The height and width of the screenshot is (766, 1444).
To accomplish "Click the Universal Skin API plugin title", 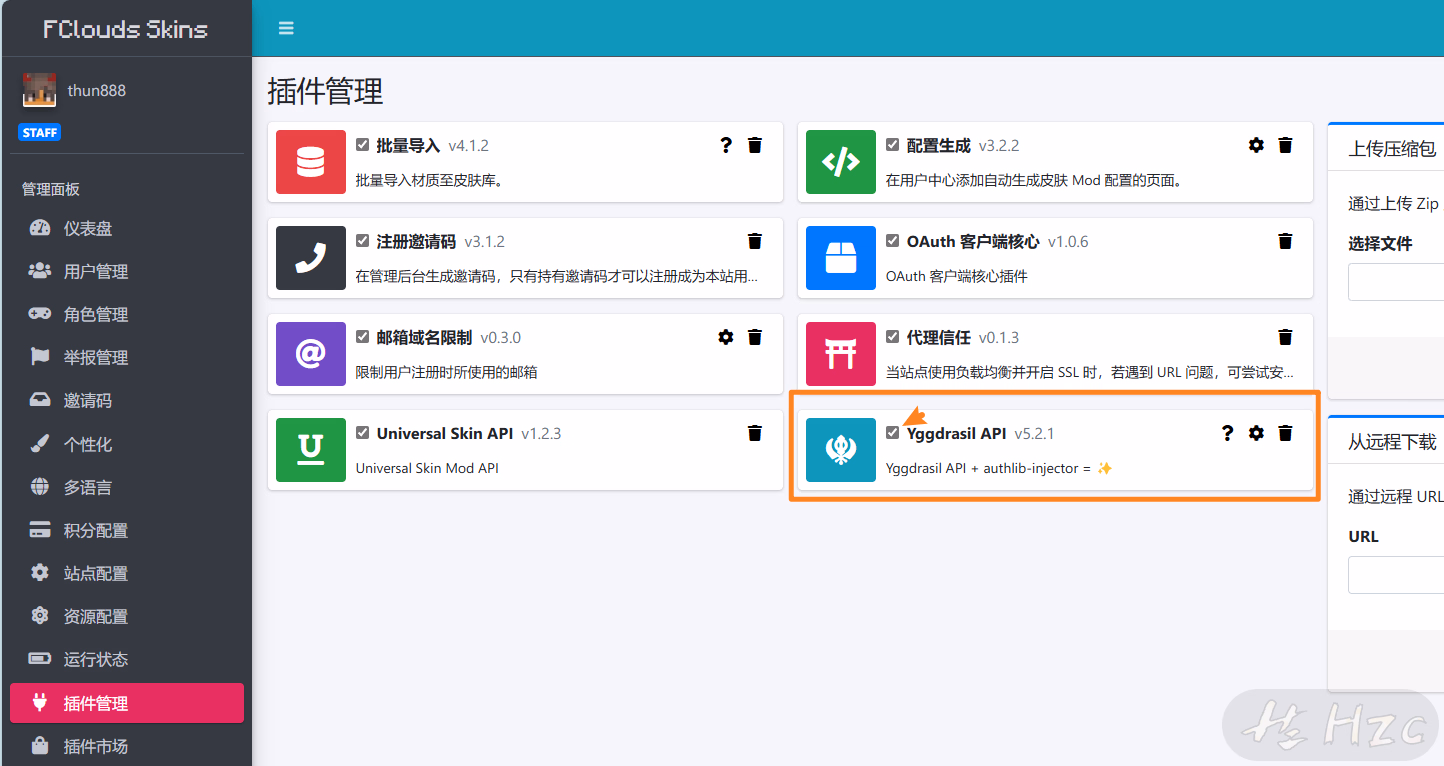I will pyautogui.click(x=445, y=433).
